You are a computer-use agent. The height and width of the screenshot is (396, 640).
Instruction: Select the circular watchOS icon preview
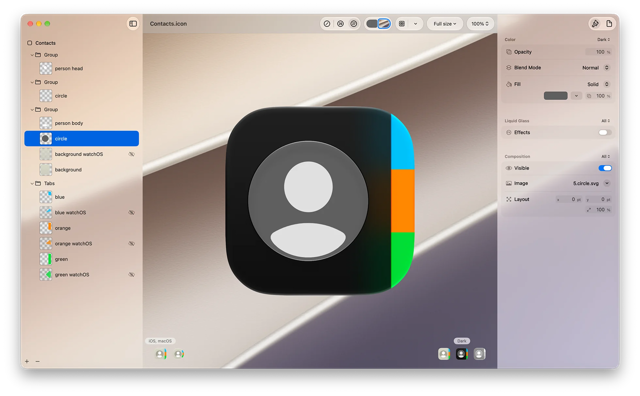179,354
